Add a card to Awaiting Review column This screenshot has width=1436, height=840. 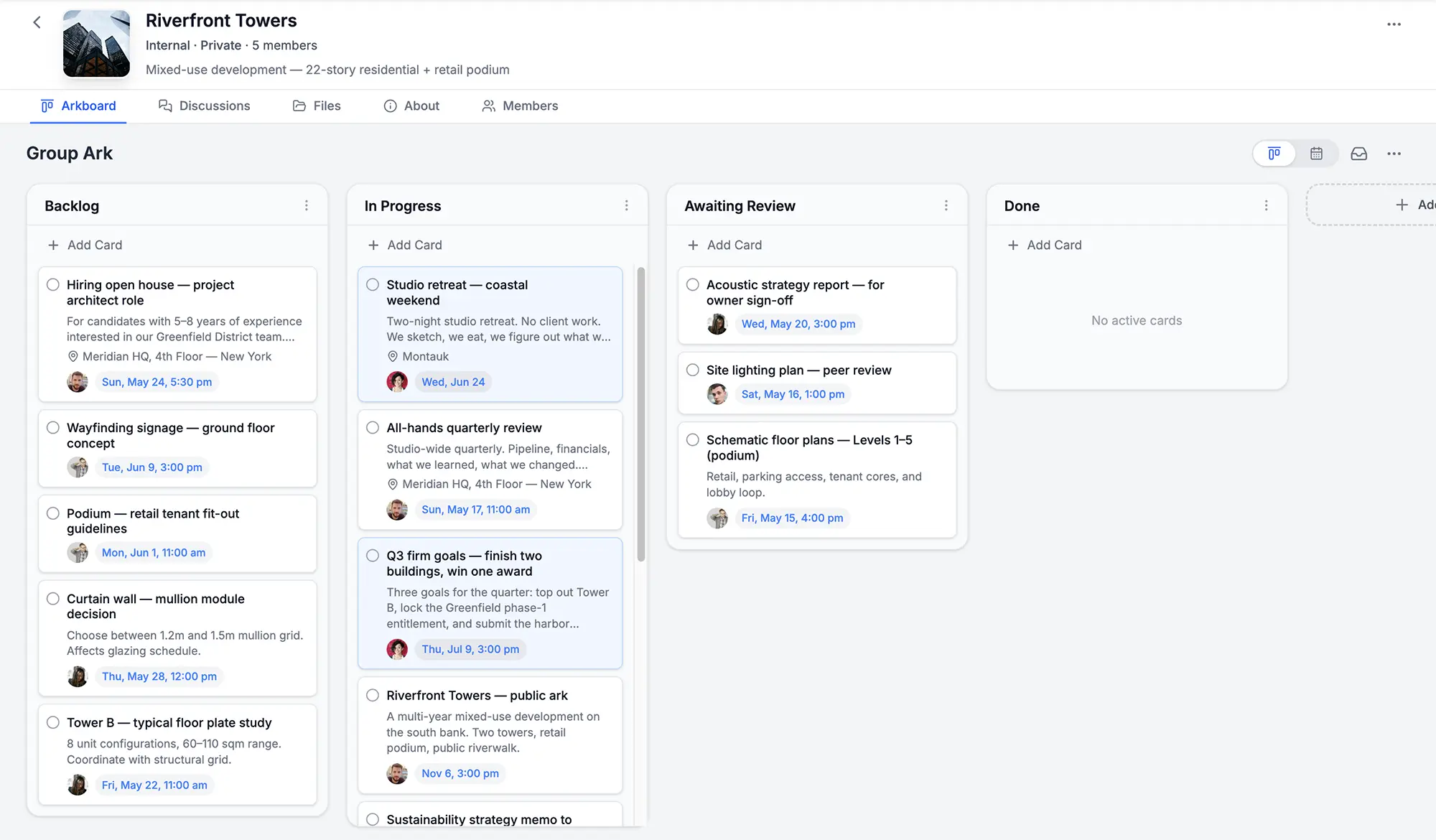724,245
